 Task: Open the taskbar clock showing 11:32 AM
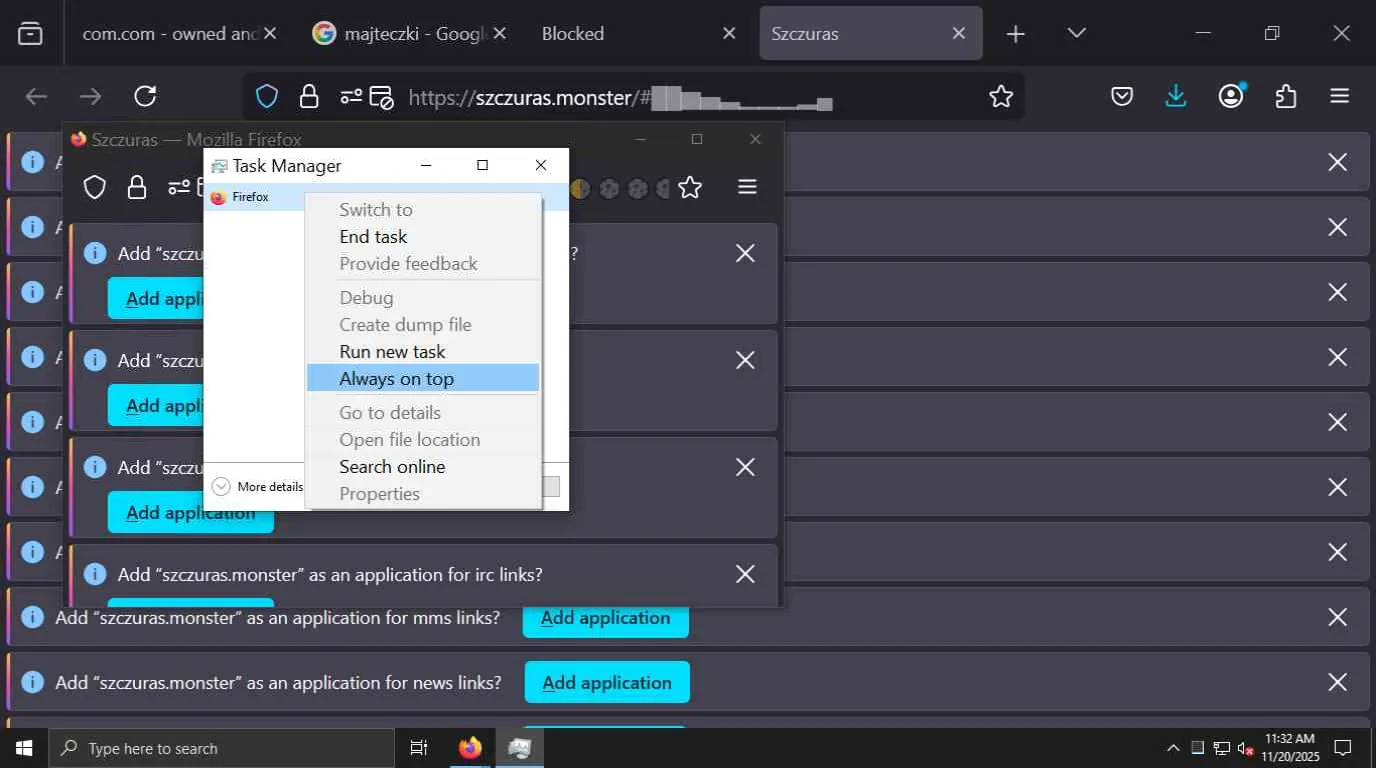(x=1290, y=747)
